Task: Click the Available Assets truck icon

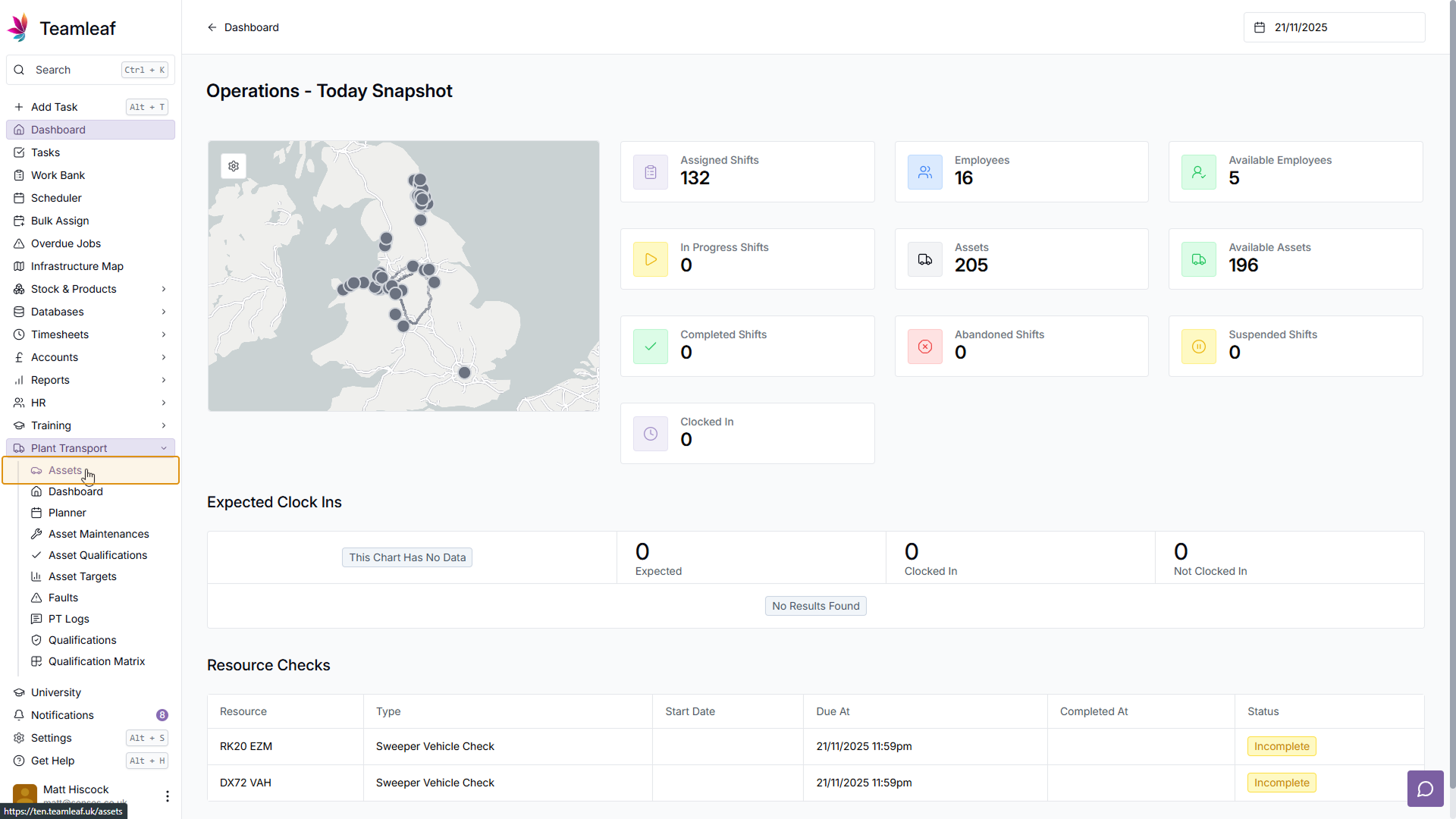Action: 1199,259
